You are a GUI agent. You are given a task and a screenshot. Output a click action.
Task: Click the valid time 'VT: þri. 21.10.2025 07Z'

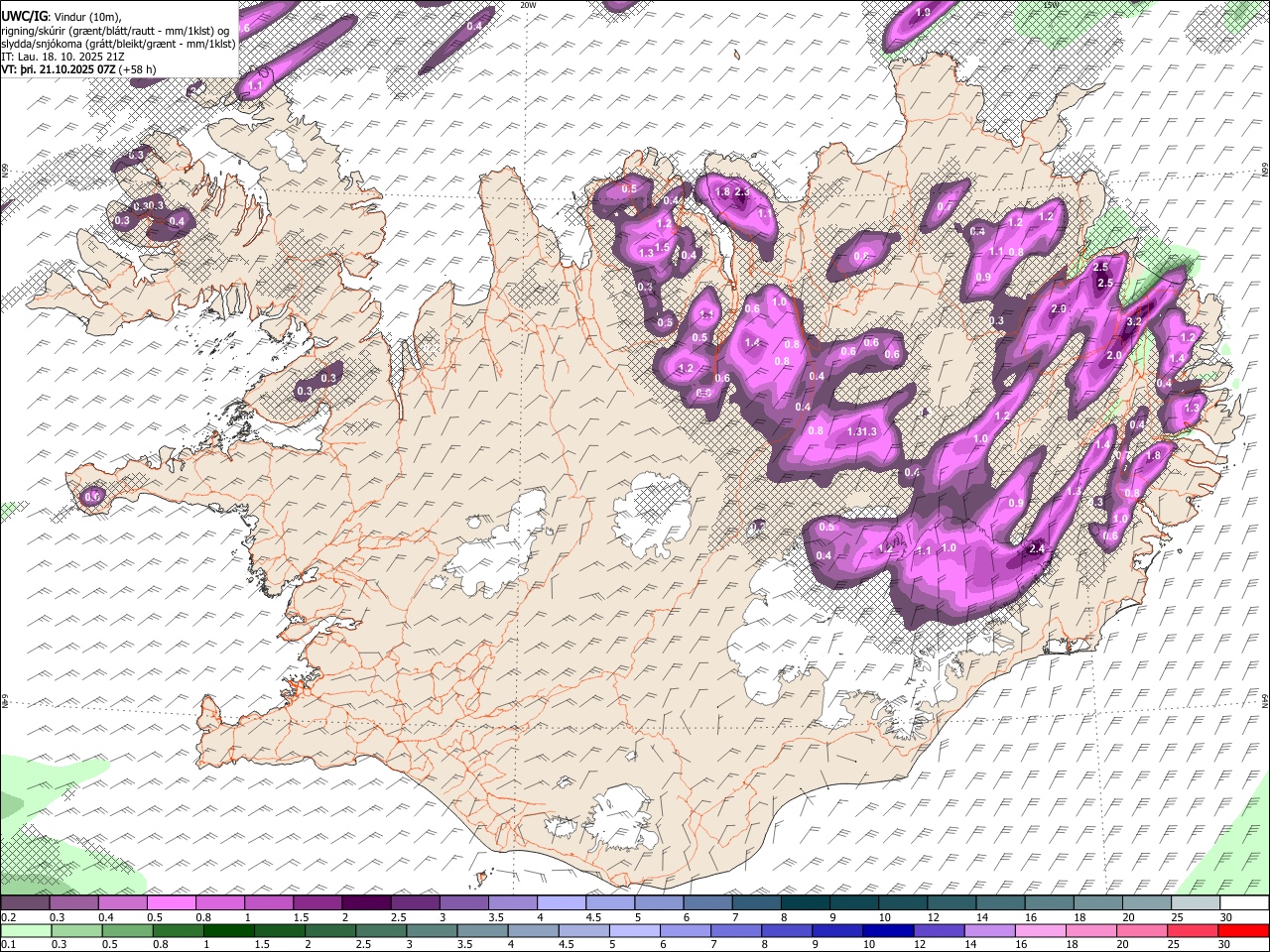[58, 69]
